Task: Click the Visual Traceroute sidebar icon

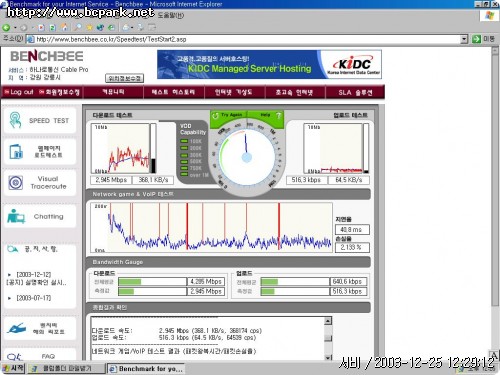Action: (x=16, y=183)
